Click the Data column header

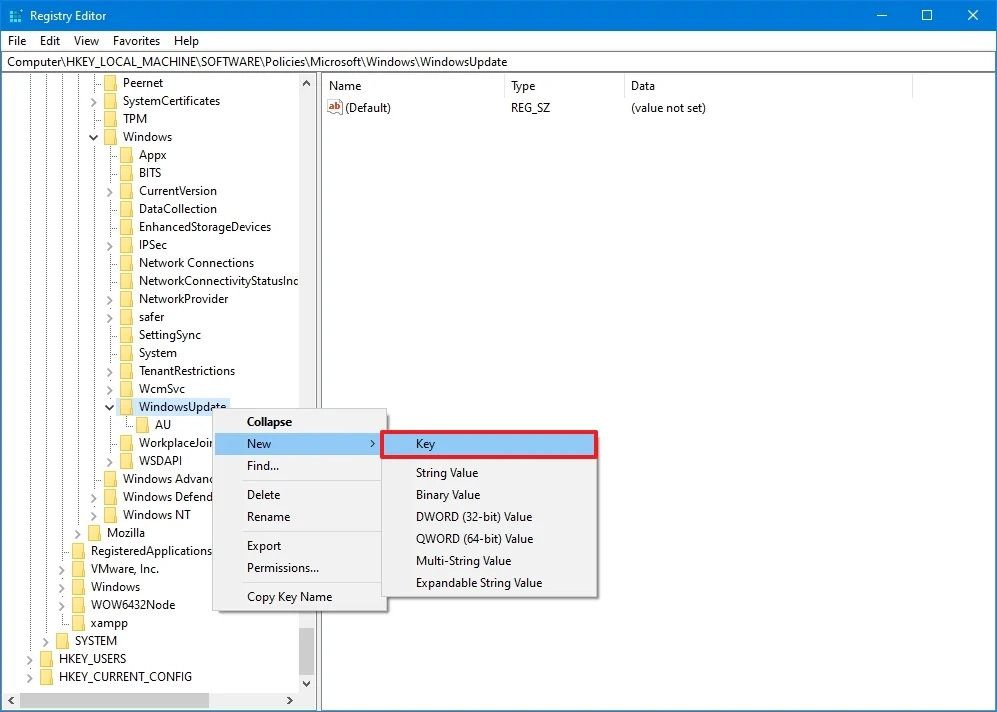click(x=768, y=86)
